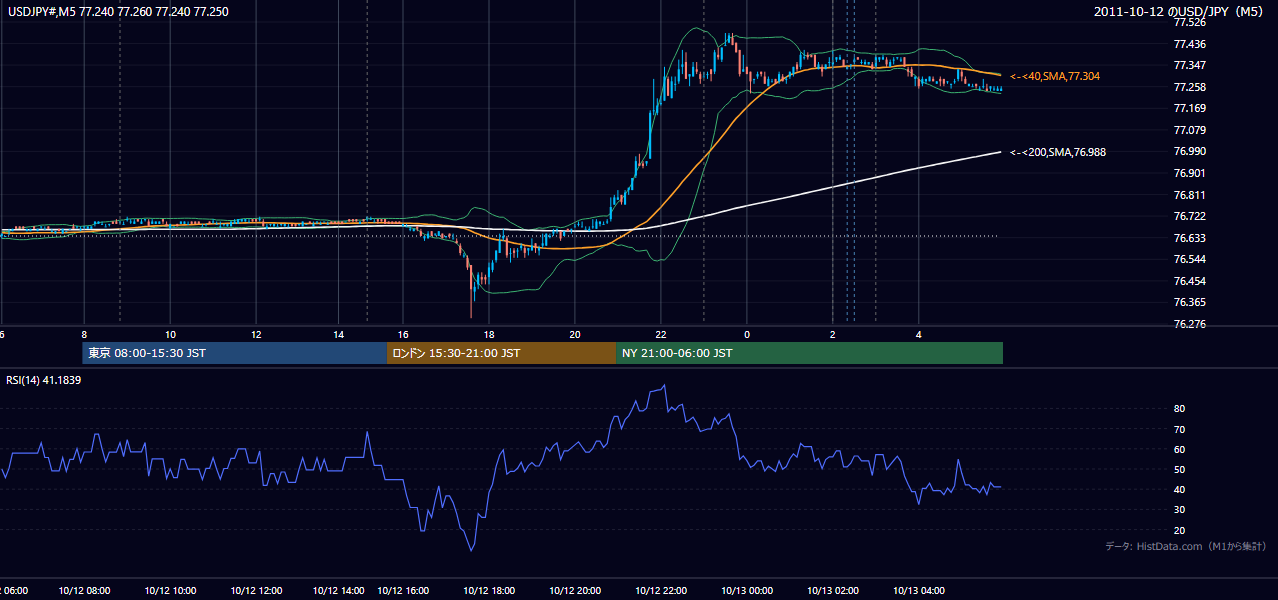Click price axis label 76.811
Screen dimensions: 1278x600
click(1189, 195)
